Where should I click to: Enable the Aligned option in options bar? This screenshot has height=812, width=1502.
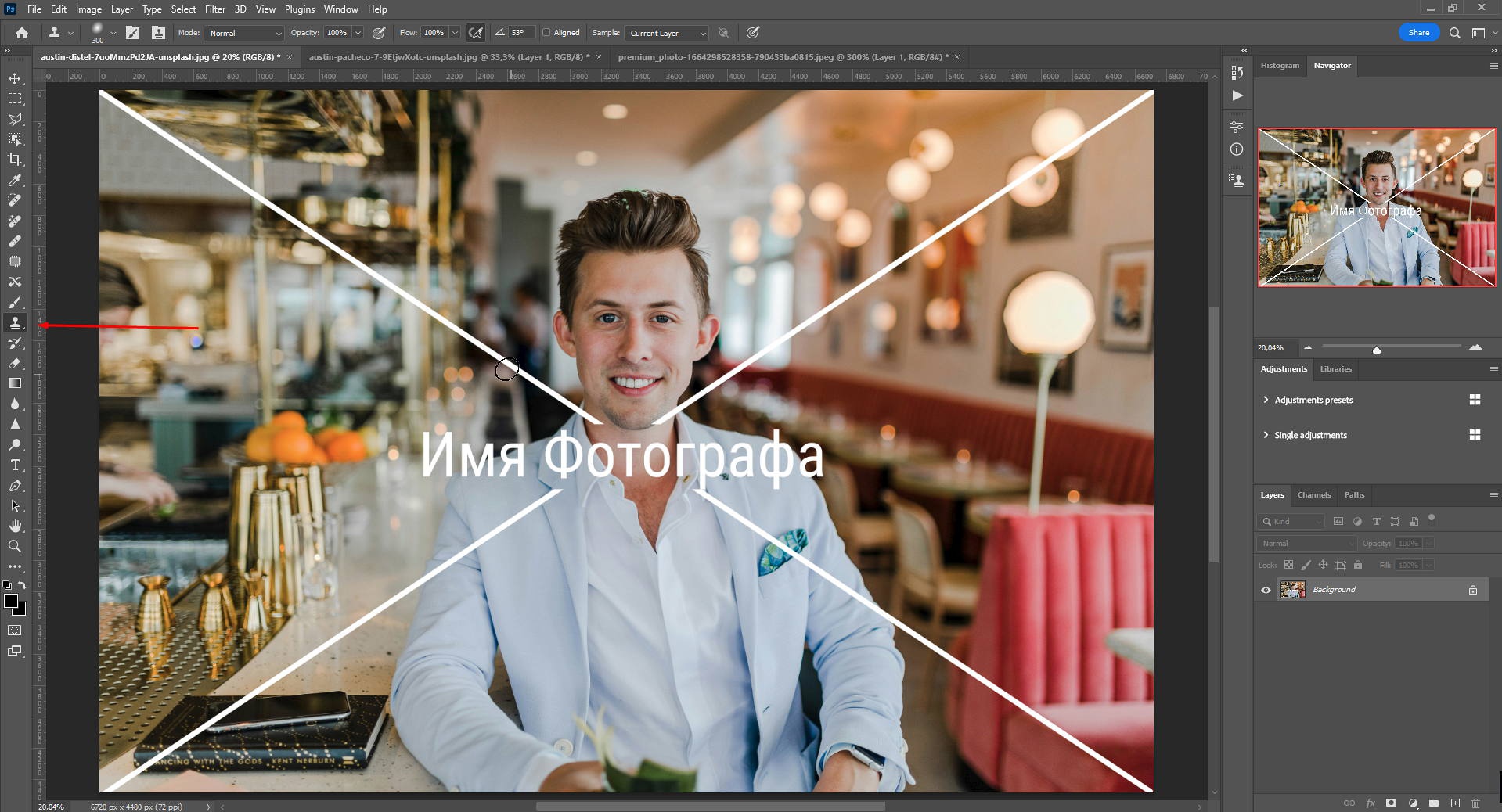click(x=546, y=33)
